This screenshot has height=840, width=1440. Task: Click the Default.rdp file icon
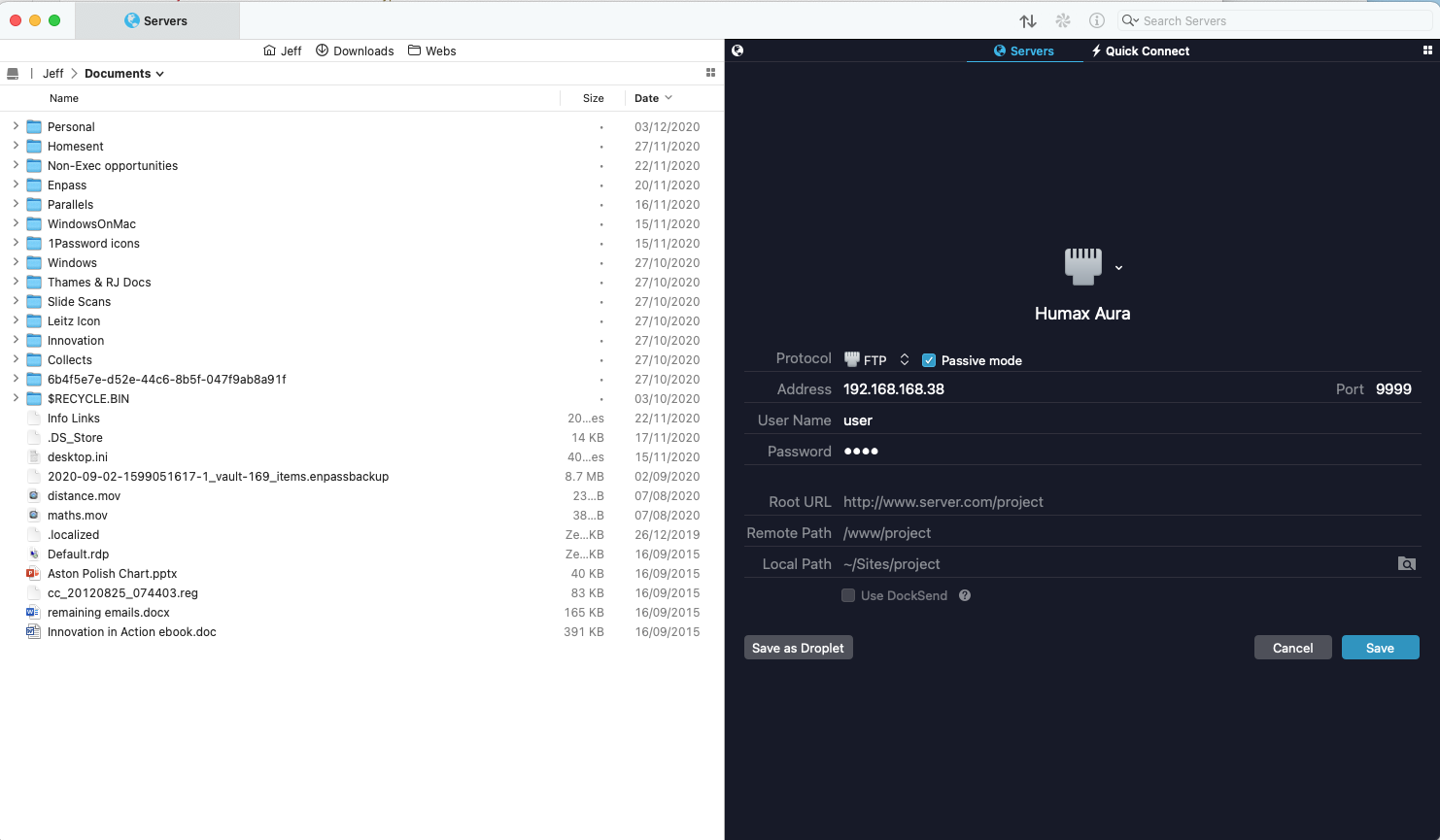coord(33,554)
